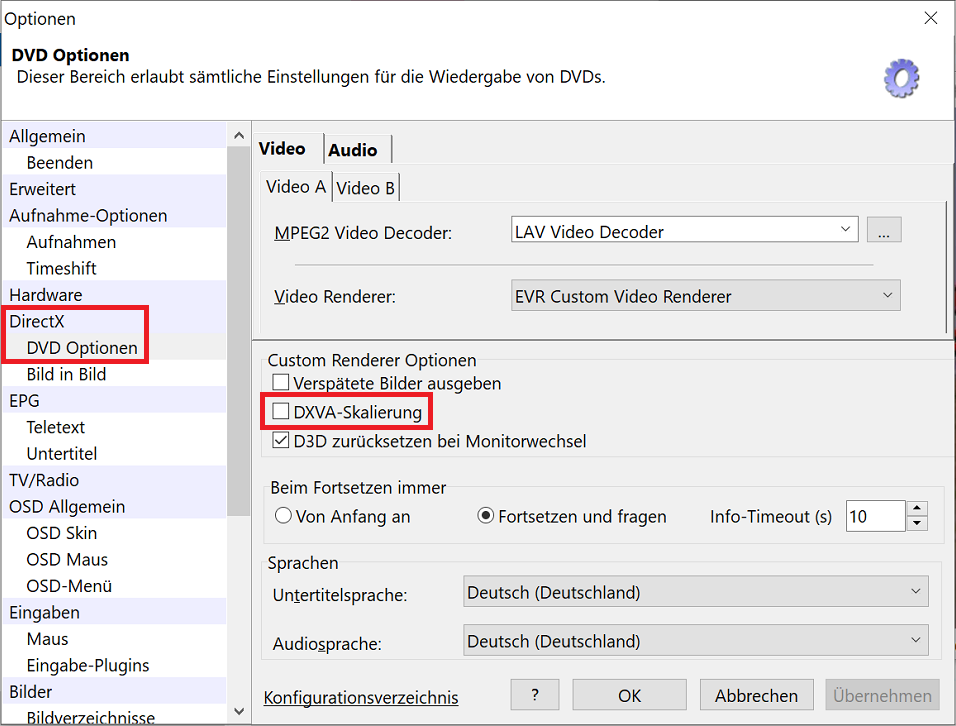Expand the Video Renderer dropdown
Screen dimensions: 956x726
pos(704,296)
